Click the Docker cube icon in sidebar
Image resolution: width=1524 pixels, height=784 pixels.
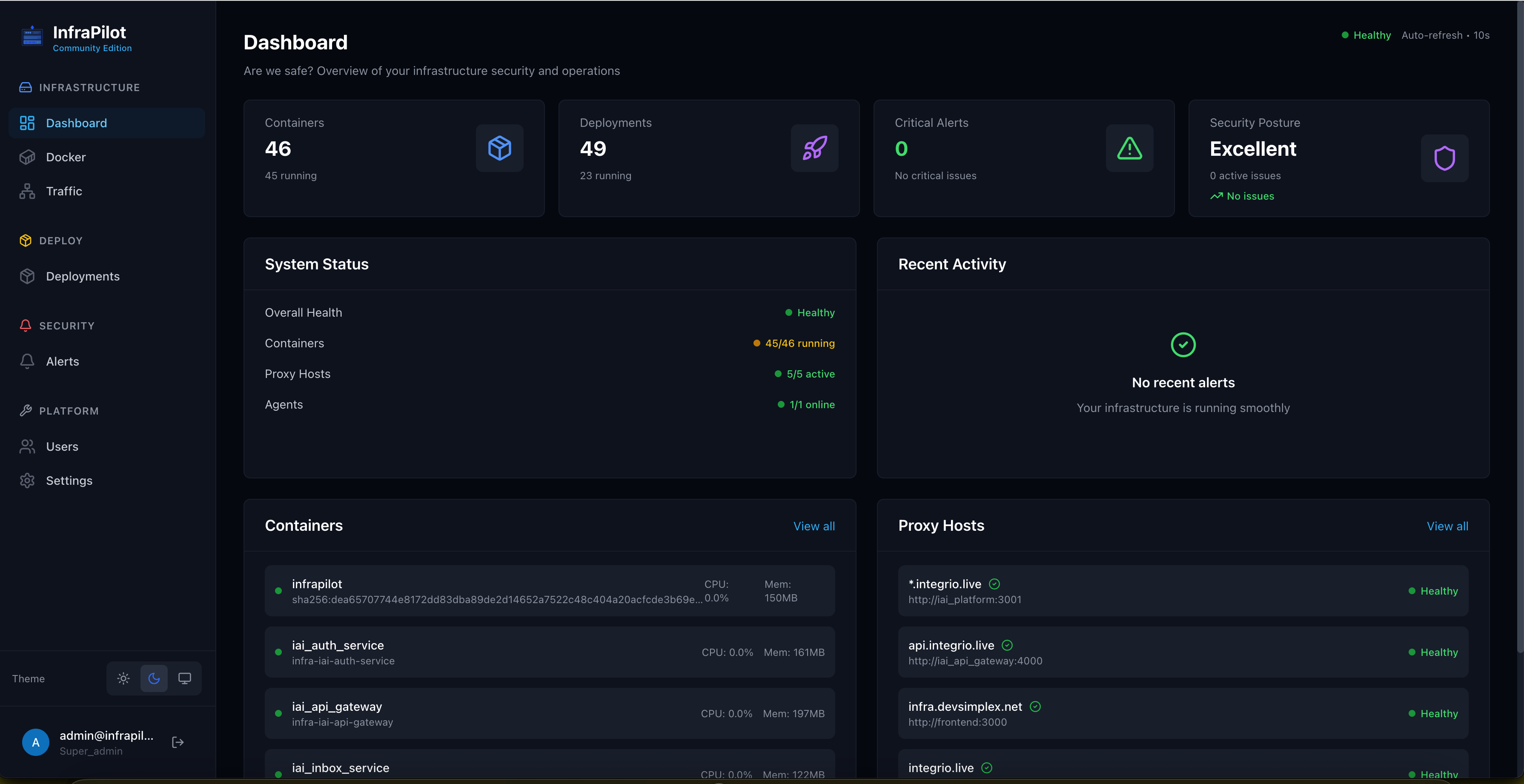27,157
